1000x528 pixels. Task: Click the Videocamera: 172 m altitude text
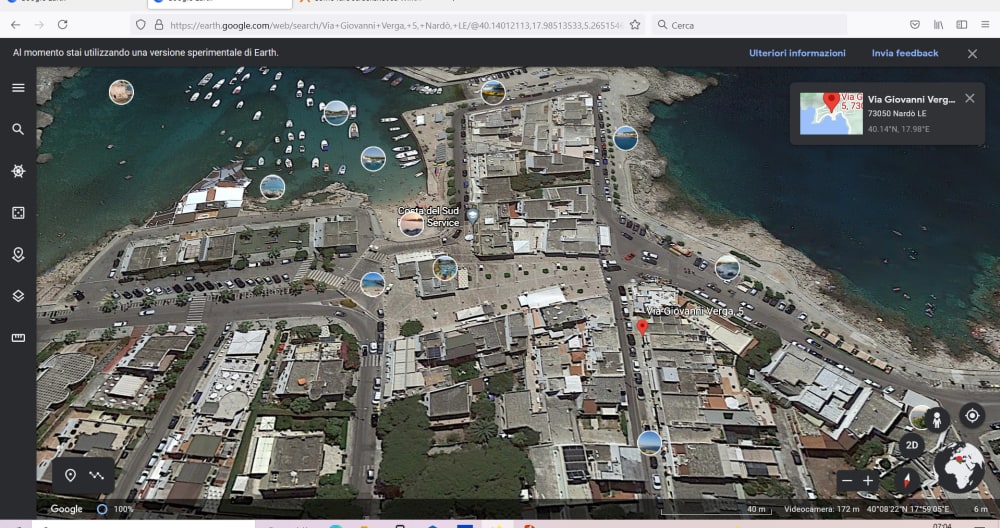[x=821, y=509]
